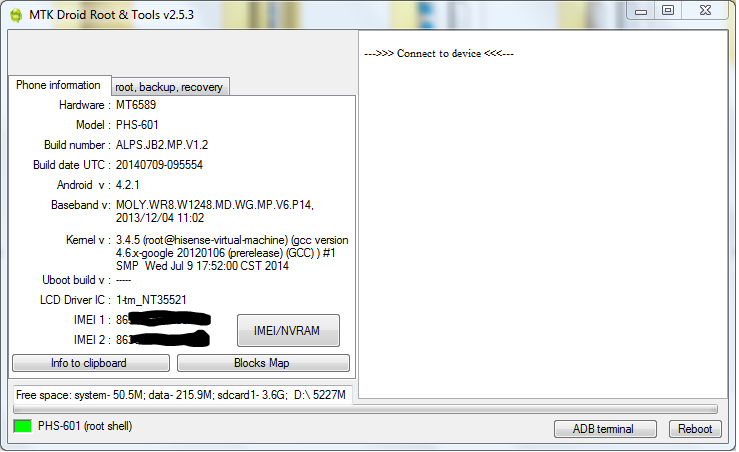Click the Build number ALPS.JB2.MP.V1.2 text
The image size is (739, 452).
pyautogui.click(x=162, y=145)
